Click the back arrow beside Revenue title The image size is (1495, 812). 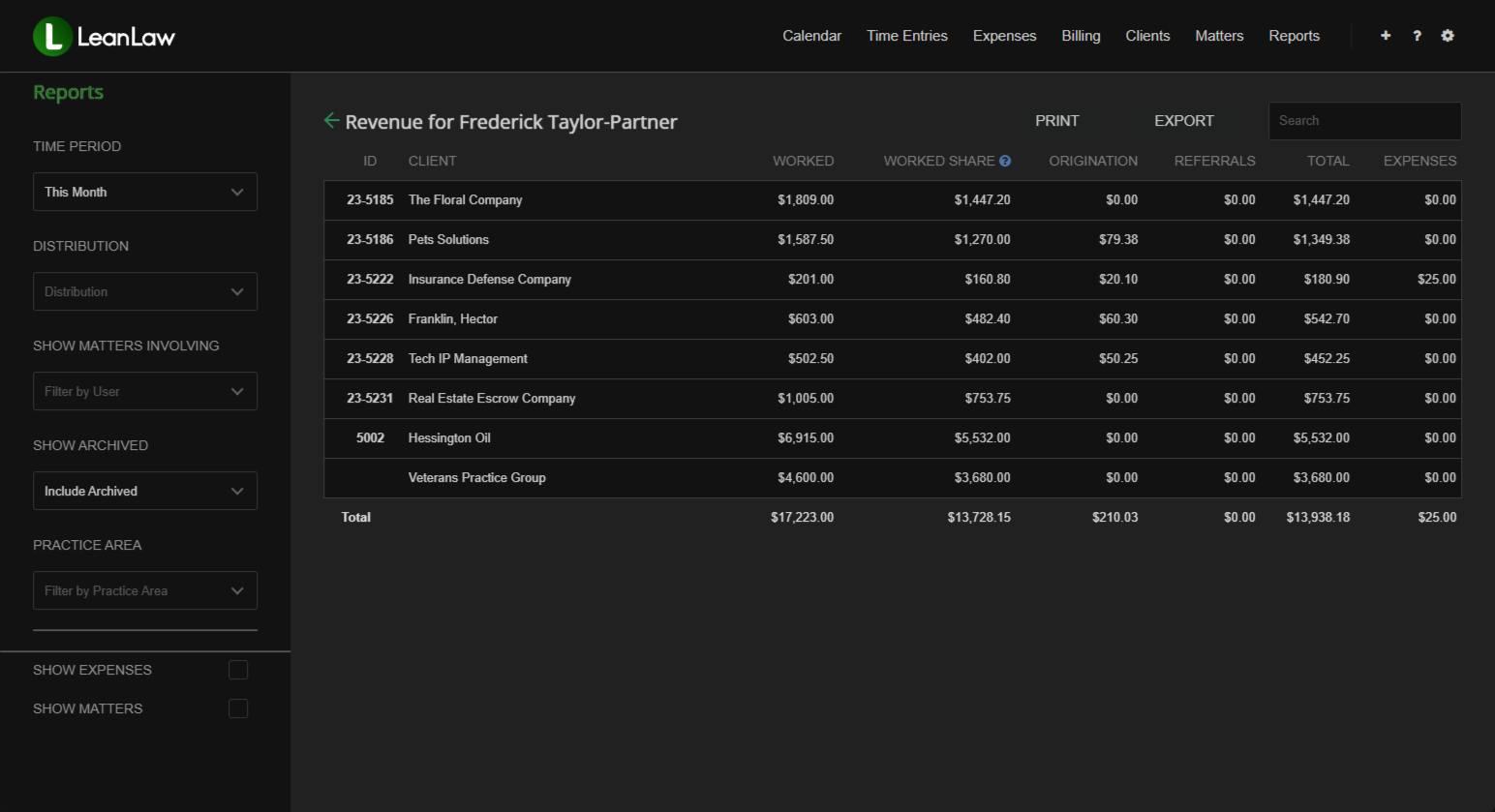(331, 120)
